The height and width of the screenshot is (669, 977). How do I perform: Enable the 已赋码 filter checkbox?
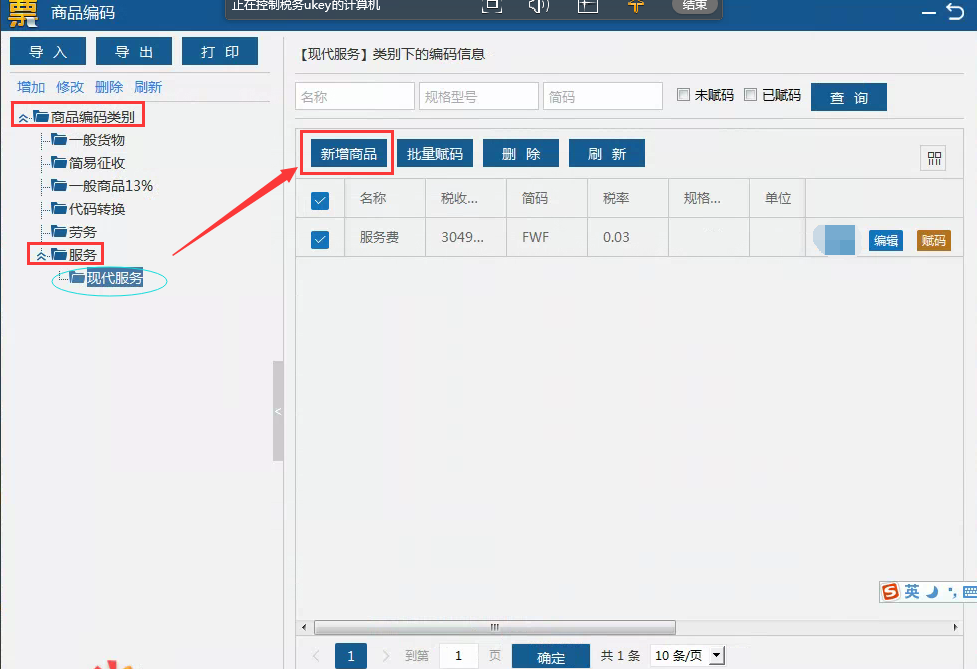pyautogui.click(x=751, y=95)
